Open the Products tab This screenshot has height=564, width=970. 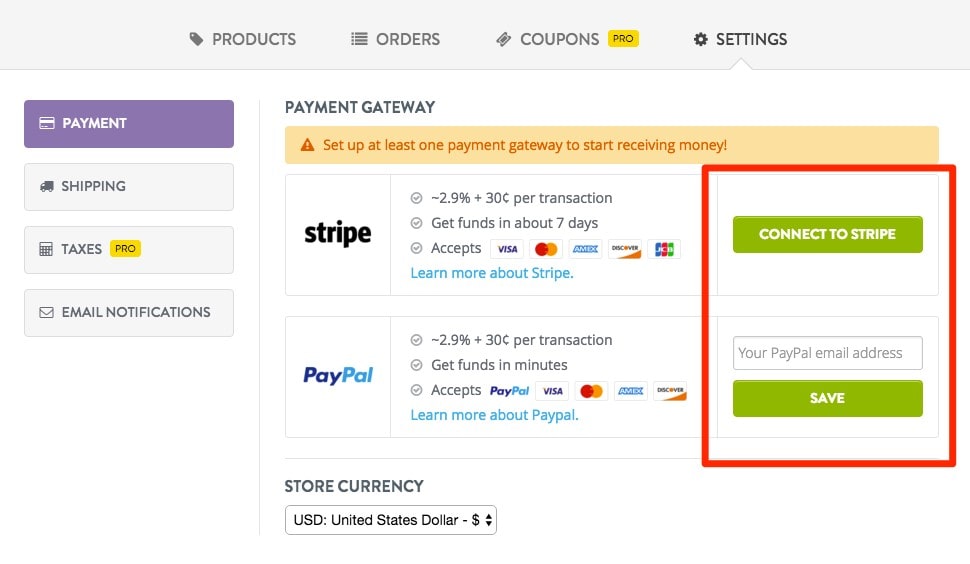coord(243,40)
